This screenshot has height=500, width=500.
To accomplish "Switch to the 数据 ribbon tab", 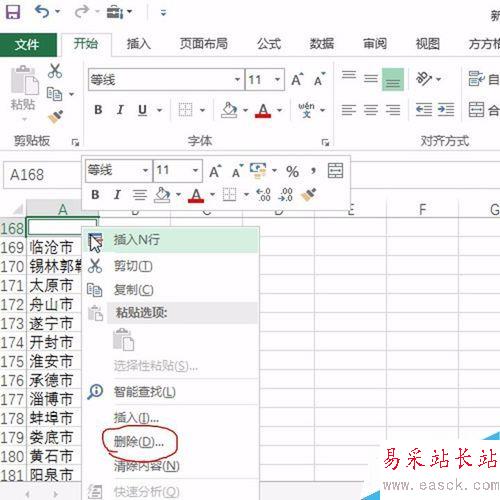I will [x=322, y=44].
